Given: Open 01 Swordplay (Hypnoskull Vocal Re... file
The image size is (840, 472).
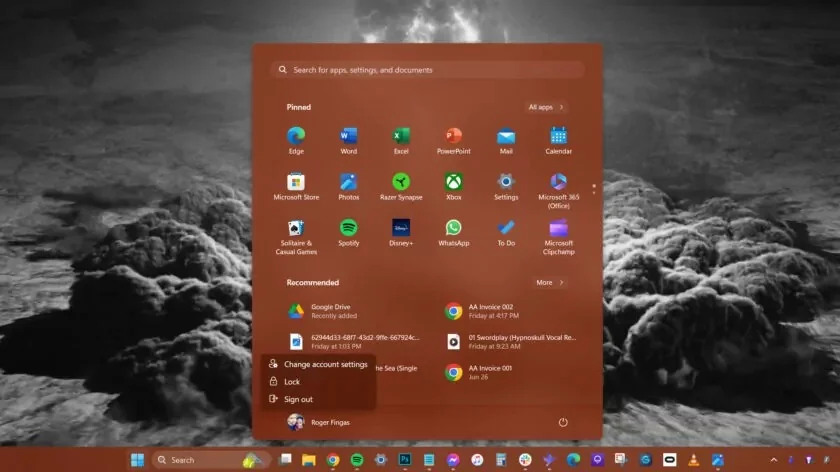Looking at the screenshot, I should 512,342.
